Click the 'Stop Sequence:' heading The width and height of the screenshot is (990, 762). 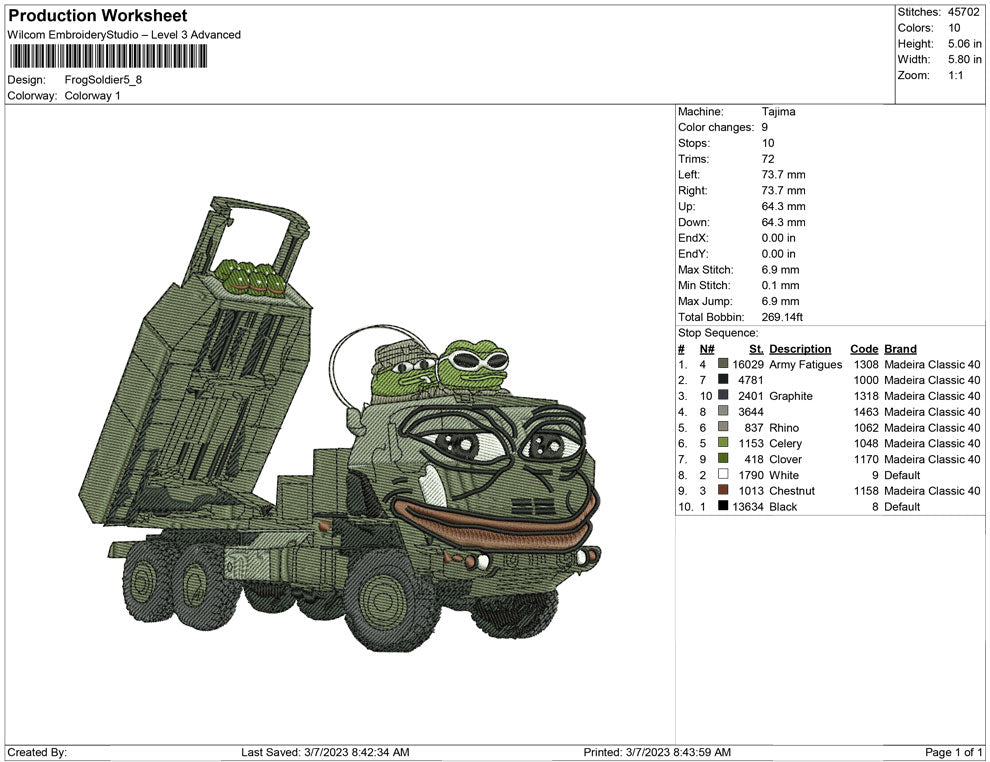719,333
